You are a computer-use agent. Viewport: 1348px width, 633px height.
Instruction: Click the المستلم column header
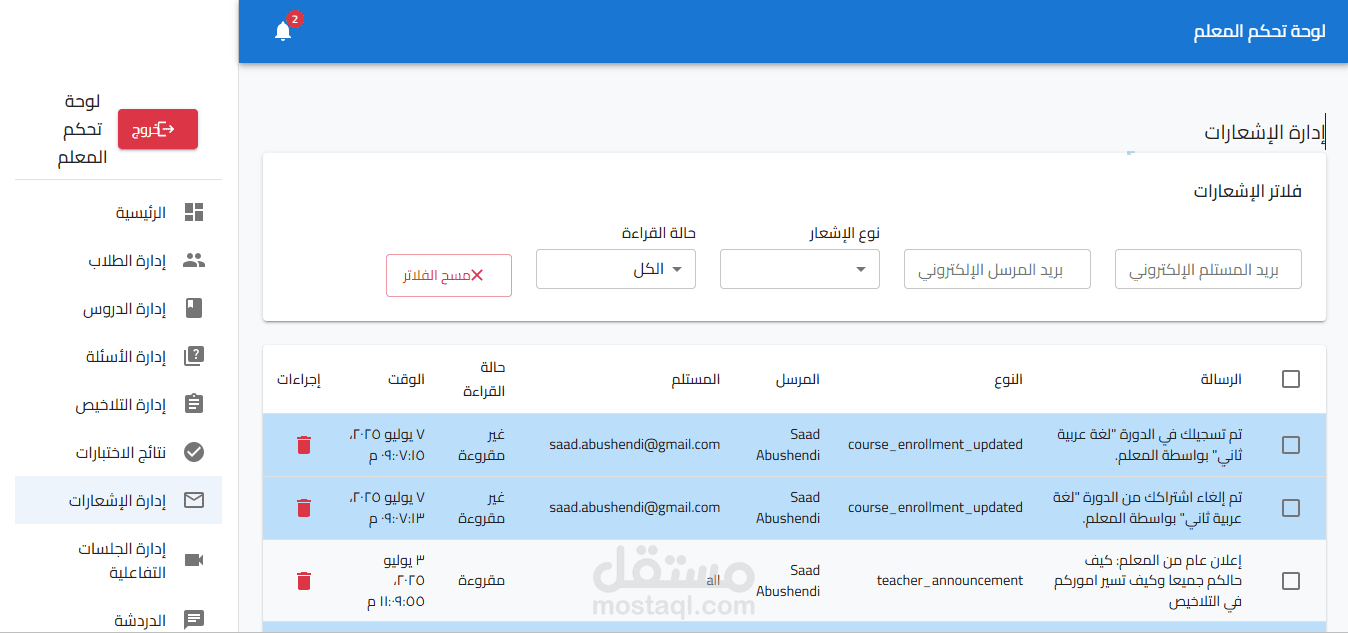click(696, 379)
